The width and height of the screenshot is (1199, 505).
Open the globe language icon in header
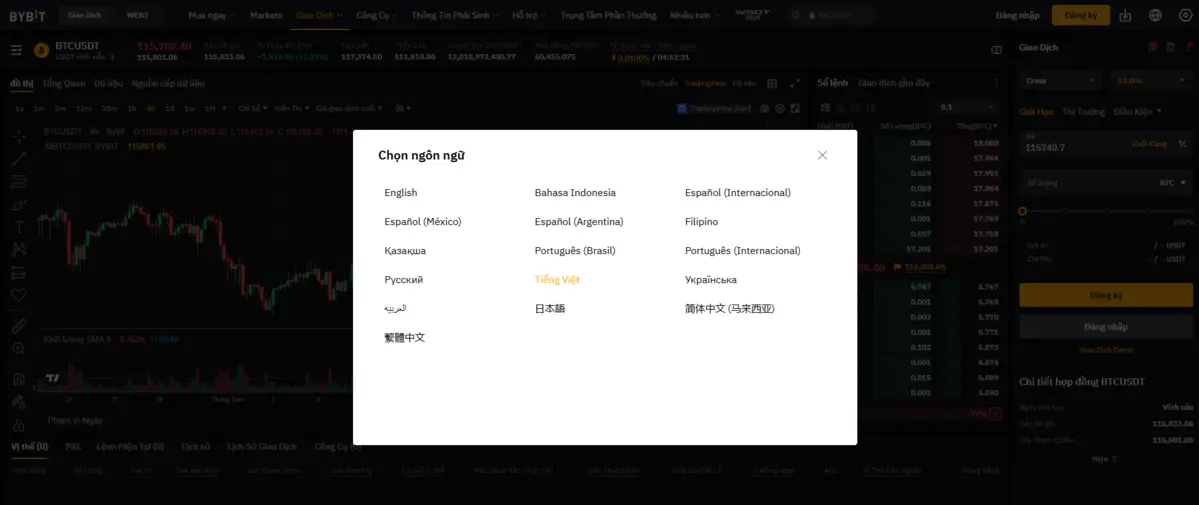[x=1156, y=15]
